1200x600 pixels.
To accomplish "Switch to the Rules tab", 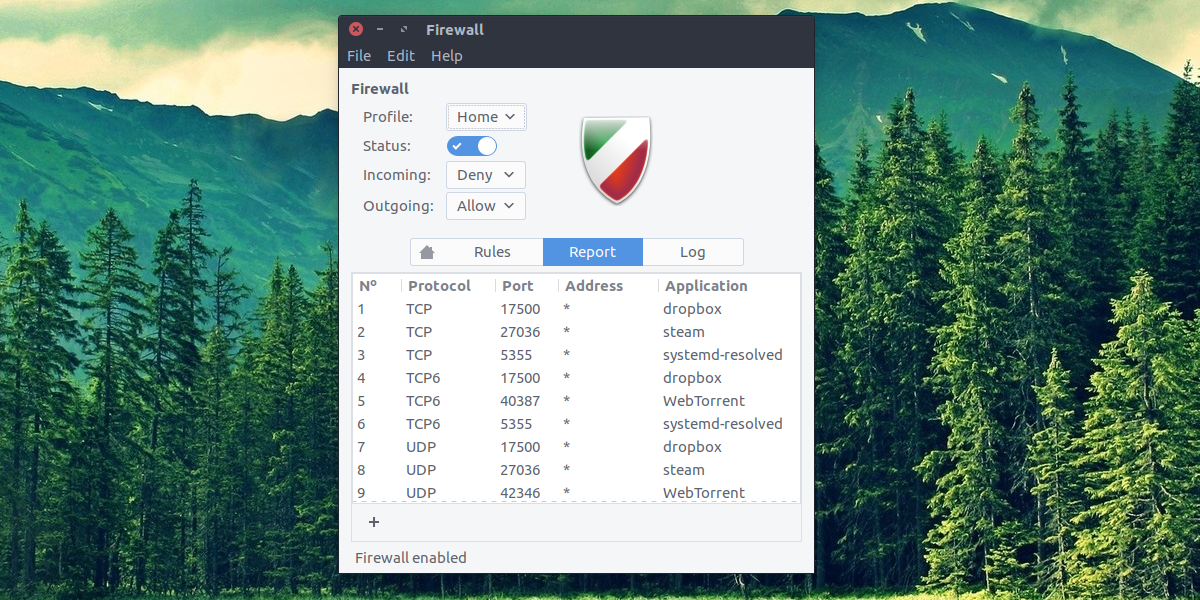I will pyautogui.click(x=492, y=252).
